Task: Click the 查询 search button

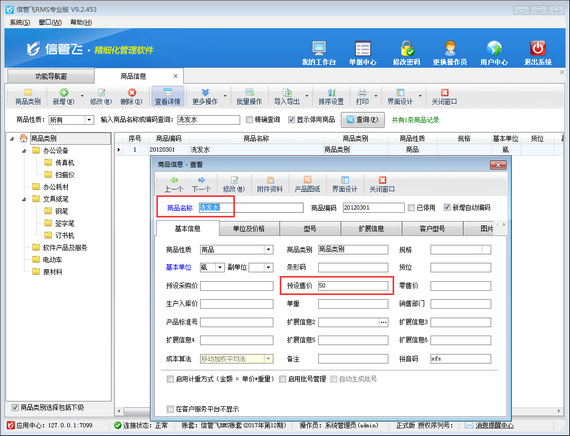Action: 362,120
